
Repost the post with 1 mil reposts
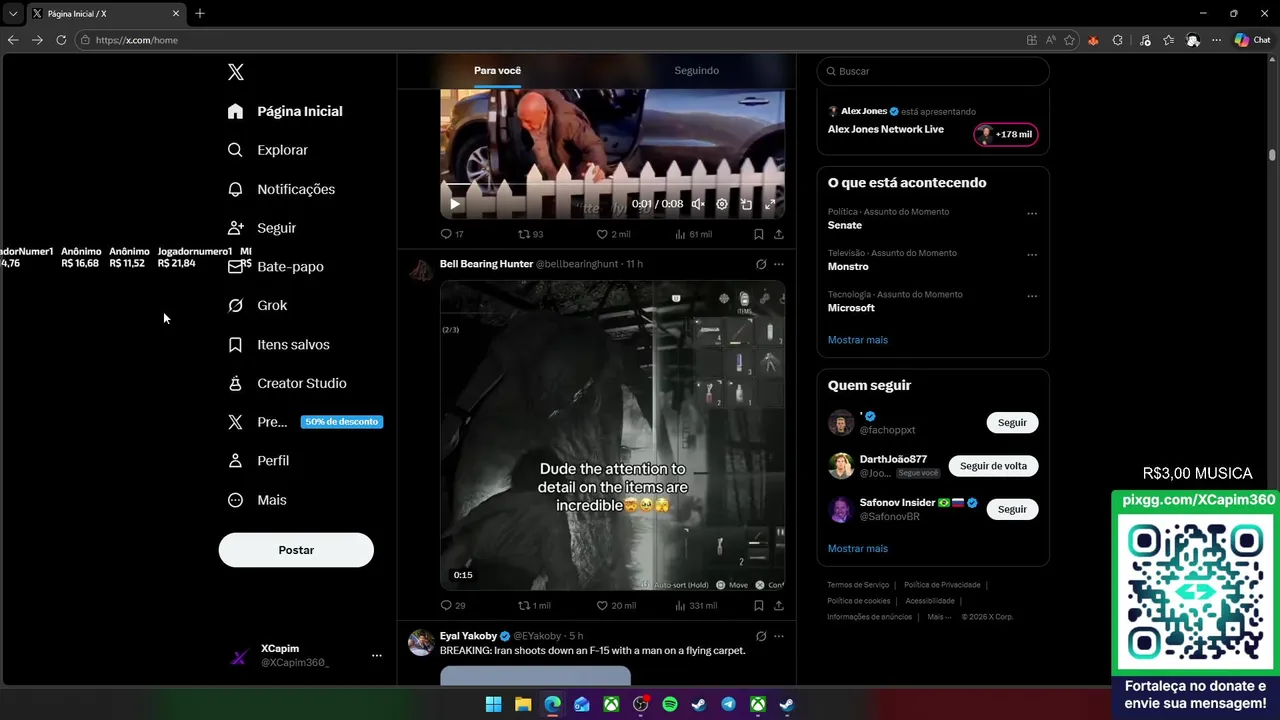pos(534,605)
